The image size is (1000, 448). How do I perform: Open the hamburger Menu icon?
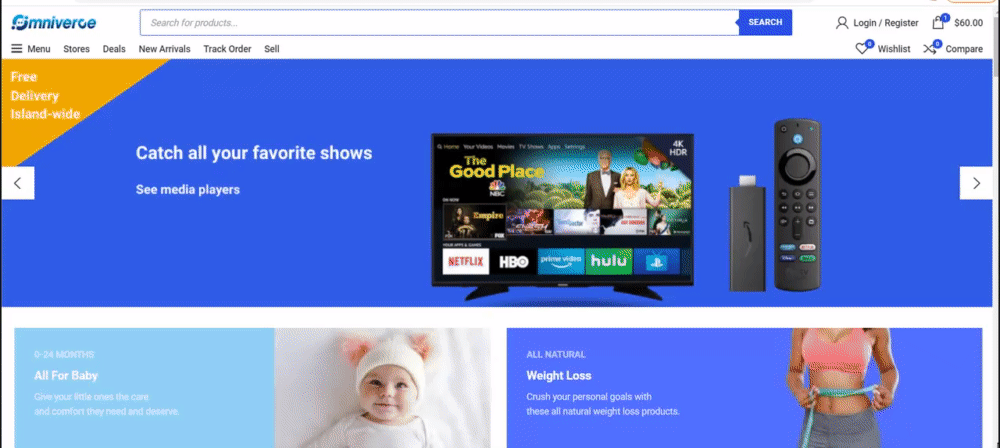tap(17, 49)
